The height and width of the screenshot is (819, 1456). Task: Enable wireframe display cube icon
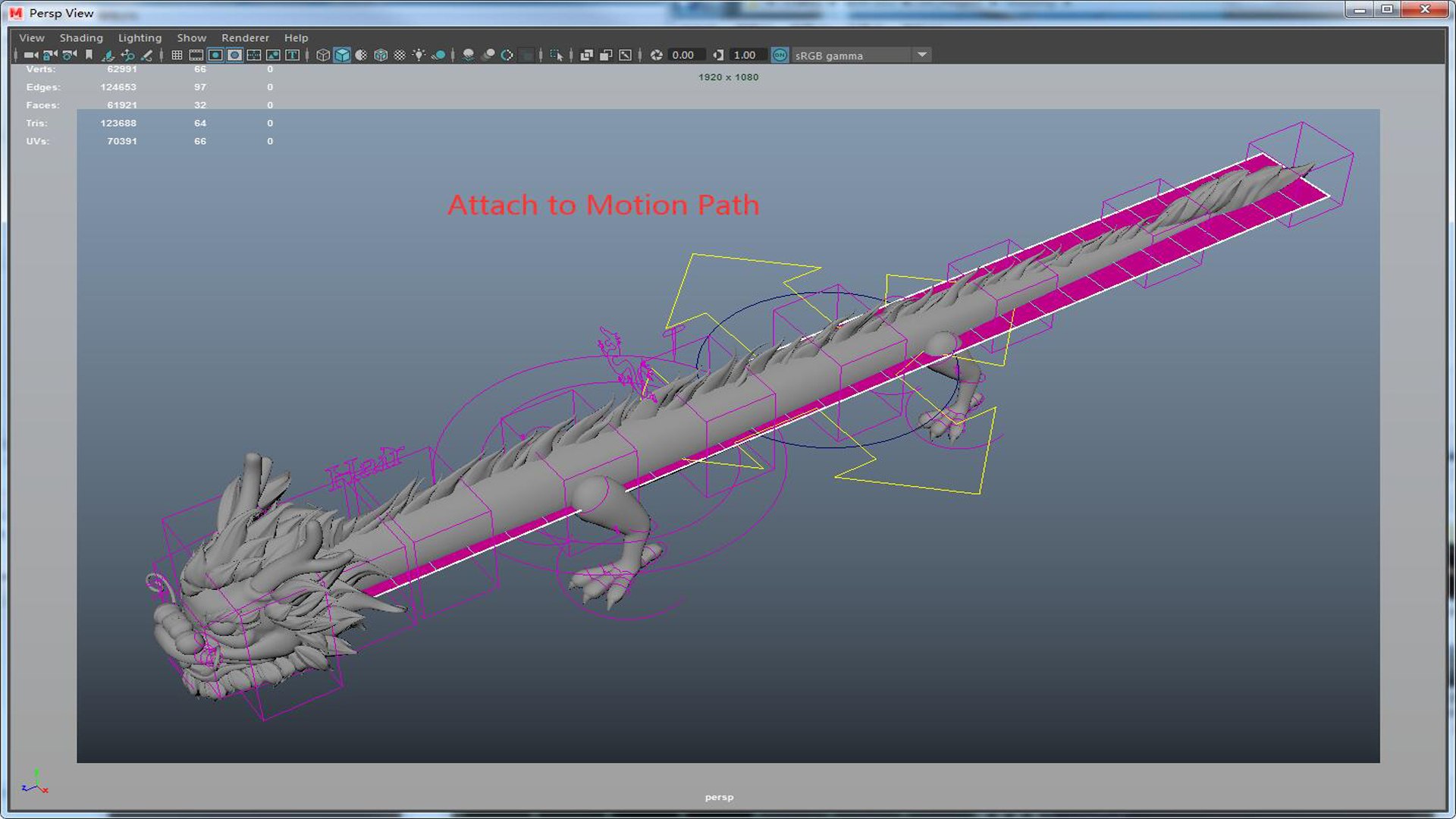click(322, 55)
